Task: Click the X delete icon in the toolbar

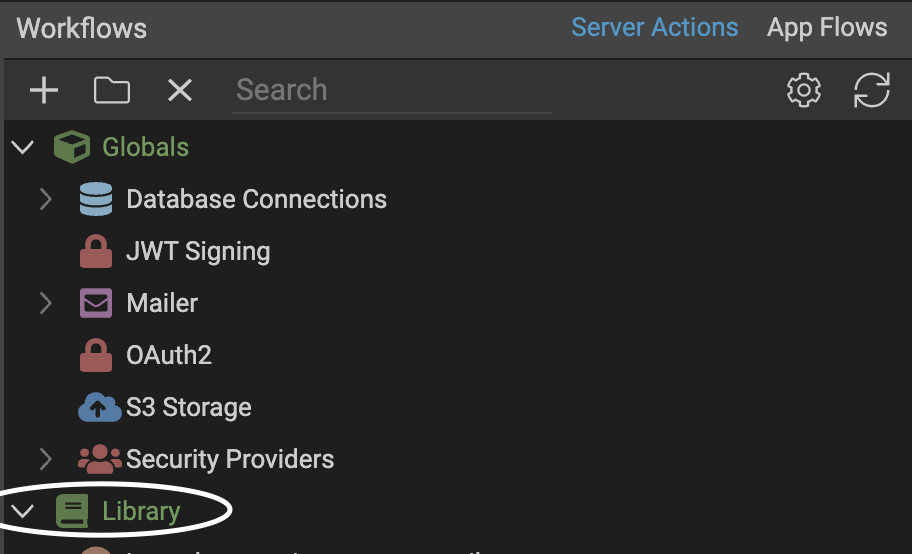Action: pyautogui.click(x=180, y=91)
